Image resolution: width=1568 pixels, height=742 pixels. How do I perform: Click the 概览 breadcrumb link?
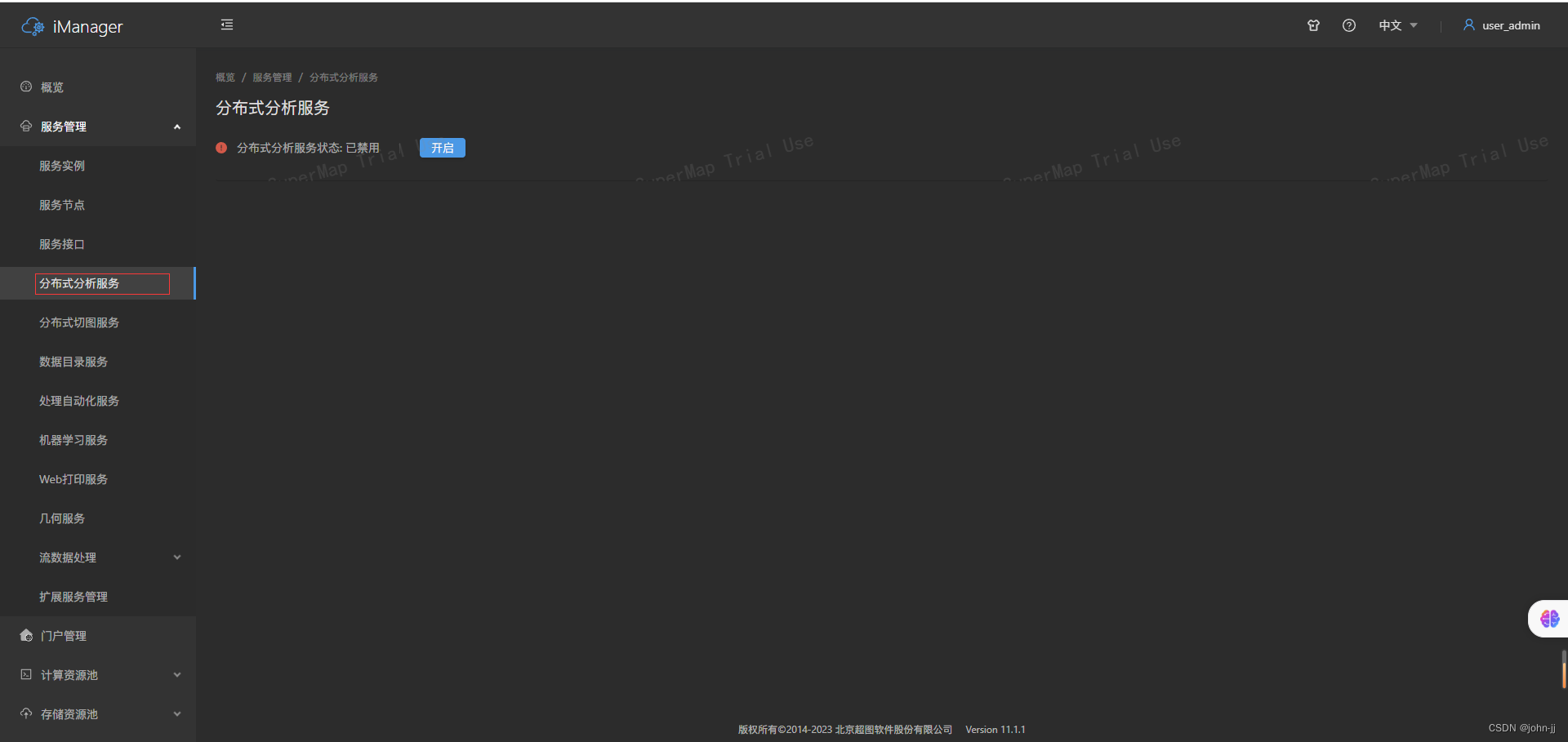pos(225,78)
